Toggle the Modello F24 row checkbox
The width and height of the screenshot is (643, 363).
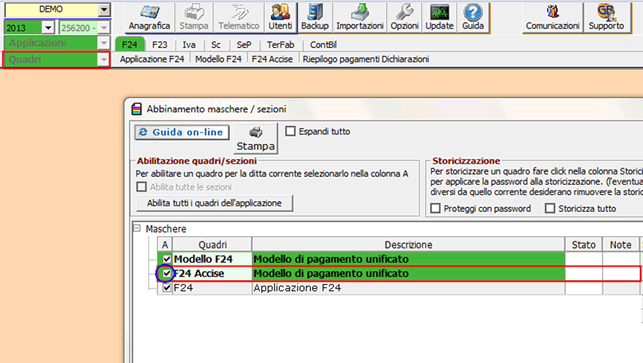(166, 259)
